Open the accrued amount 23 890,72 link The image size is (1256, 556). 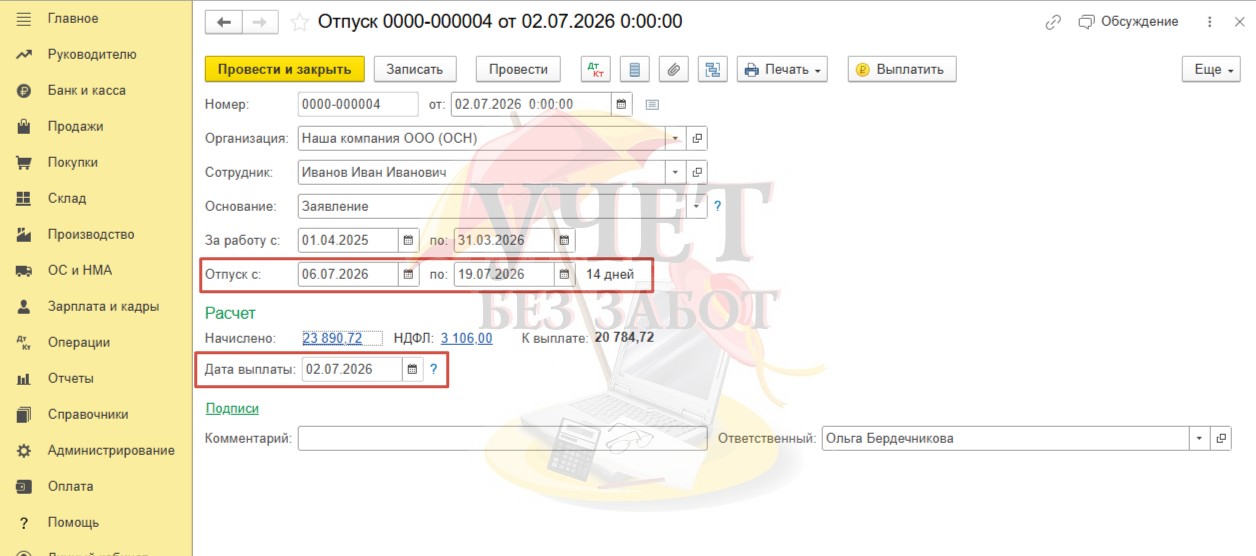tap(332, 338)
